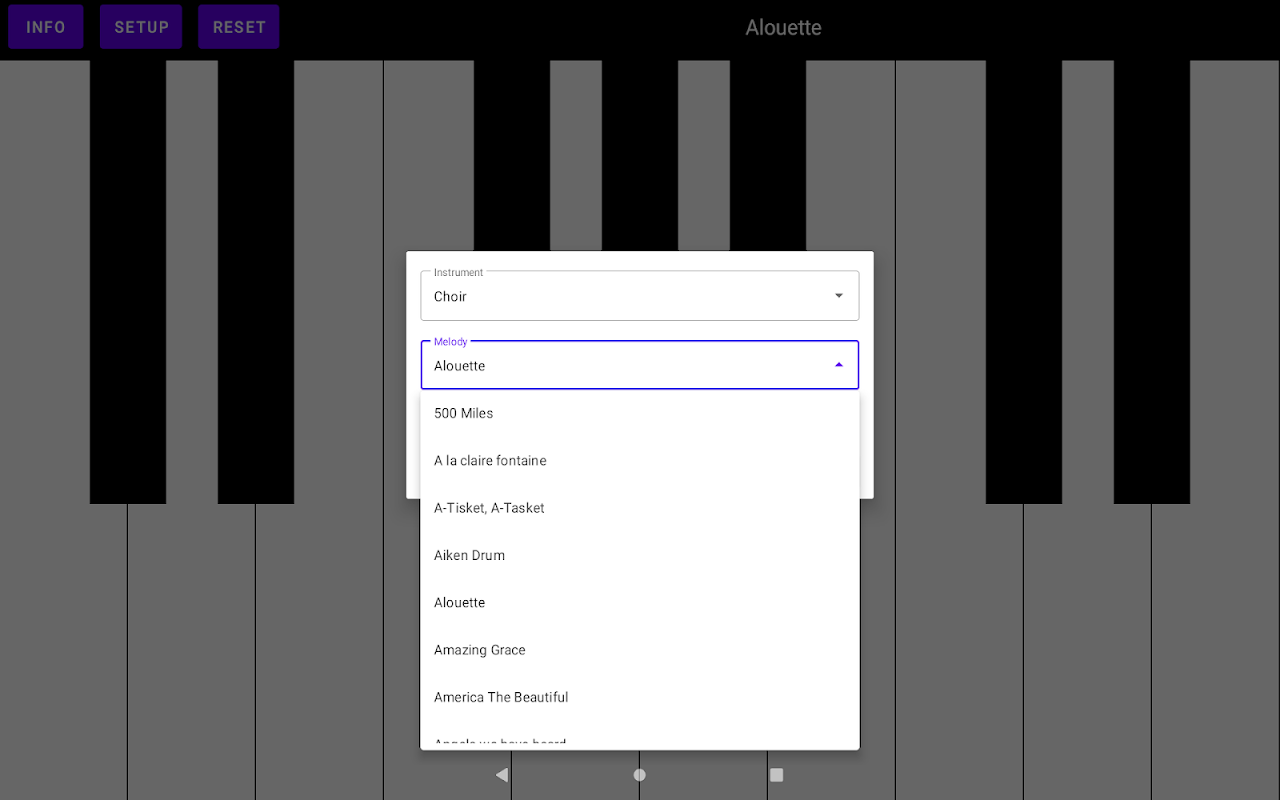1280x800 pixels.
Task: Pick Aiken Drum from the list
Action: pyautogui.click(x=640, y=555)
